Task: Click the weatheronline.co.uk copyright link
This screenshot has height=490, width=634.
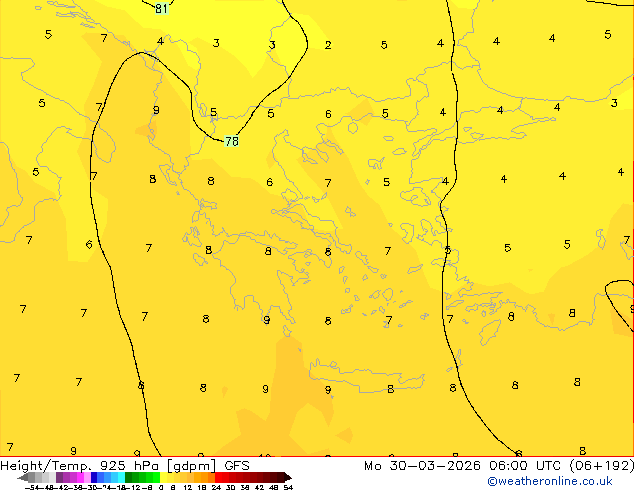Action: [550, 481]
